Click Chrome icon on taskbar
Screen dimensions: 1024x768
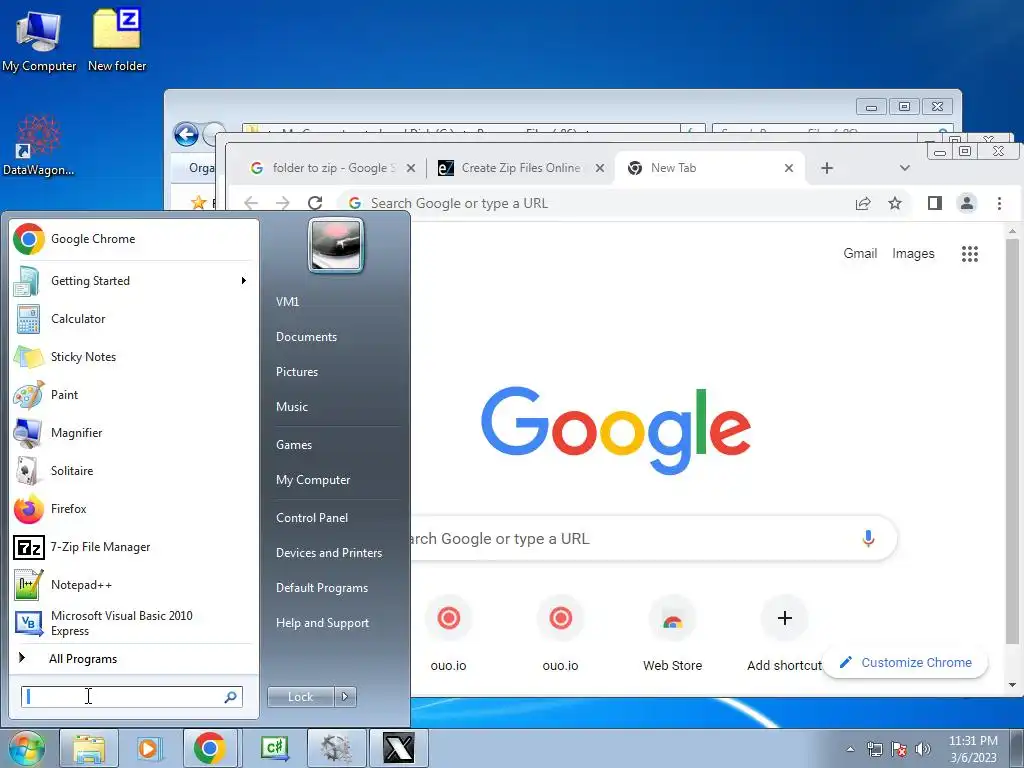(210, 748)
